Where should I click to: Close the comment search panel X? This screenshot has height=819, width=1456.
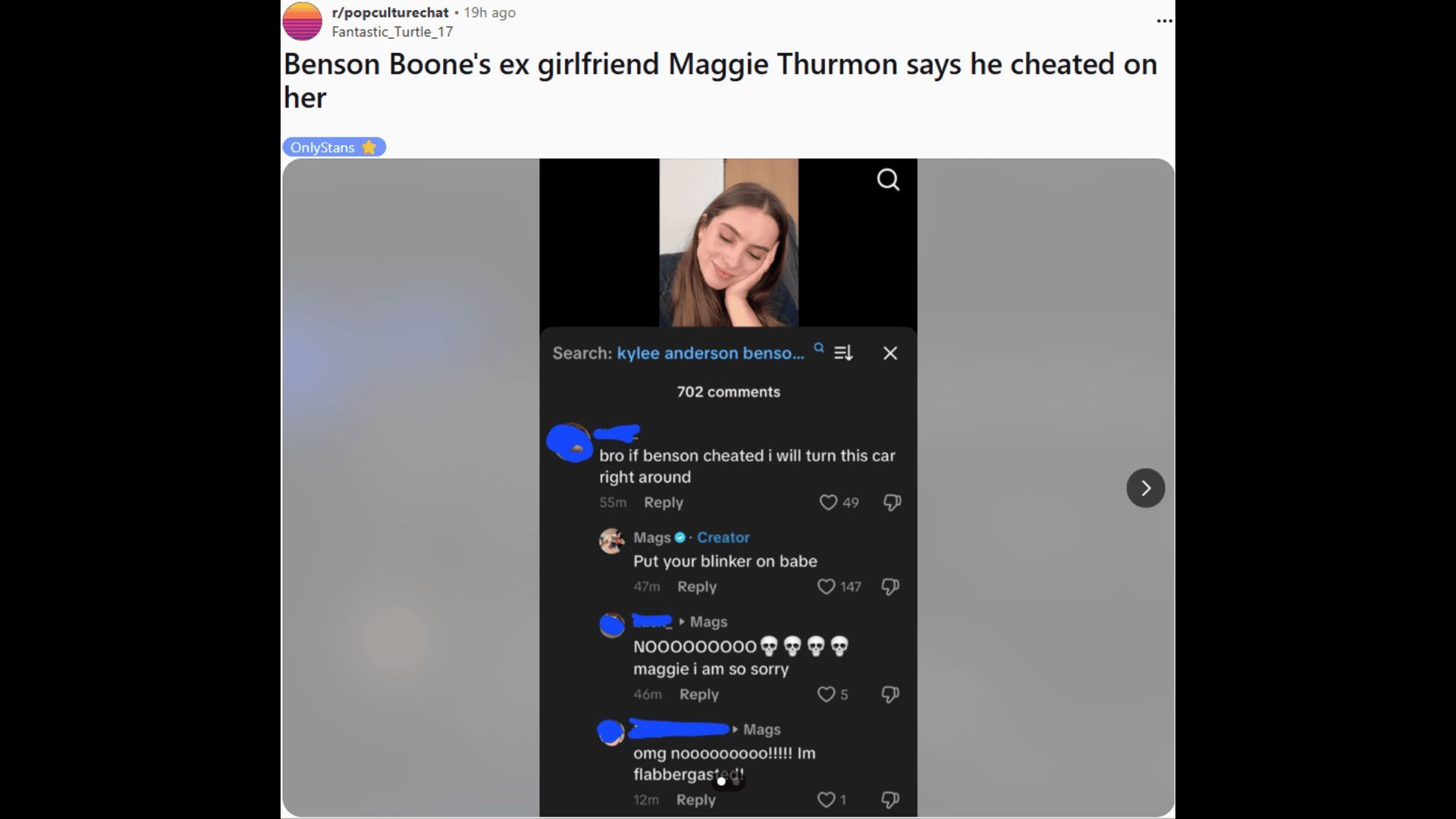click(x=890, y=353)
